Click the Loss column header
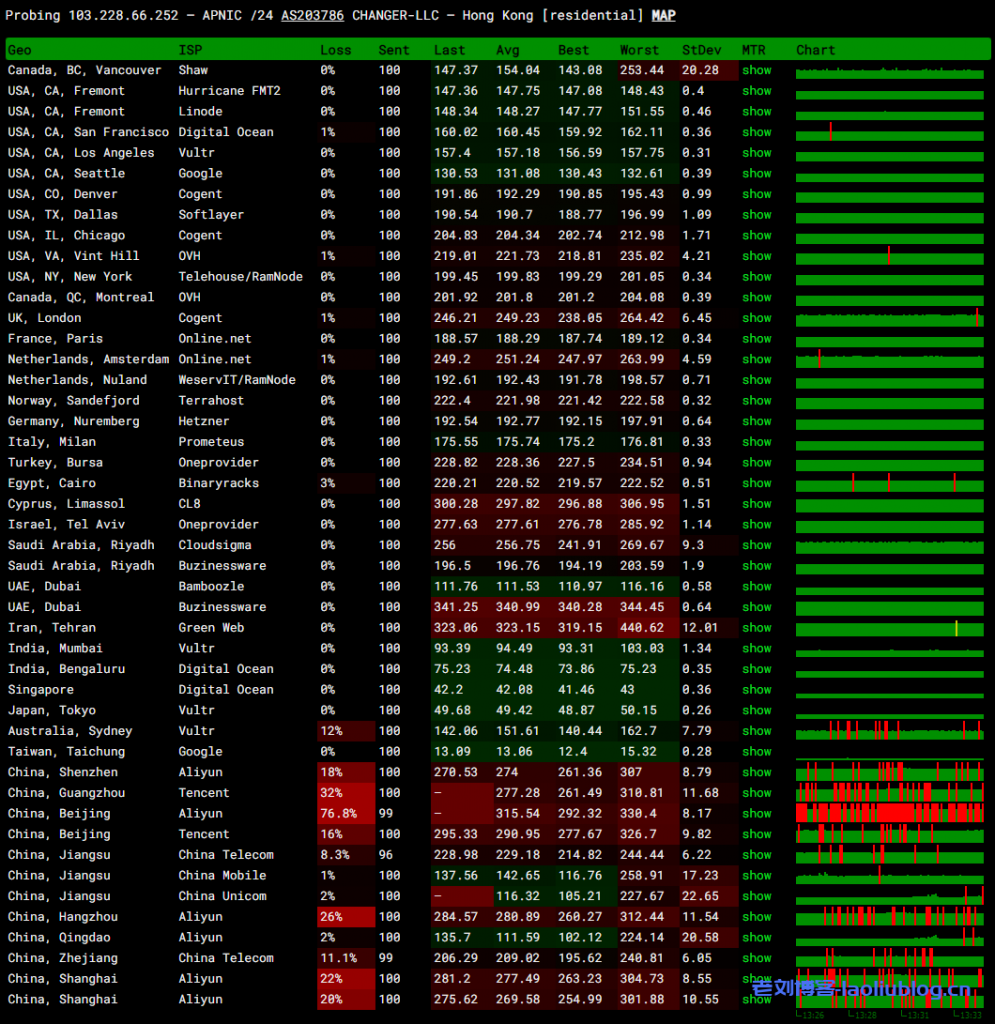This screenshot has width=995, height=1024. tap(336, 50)
